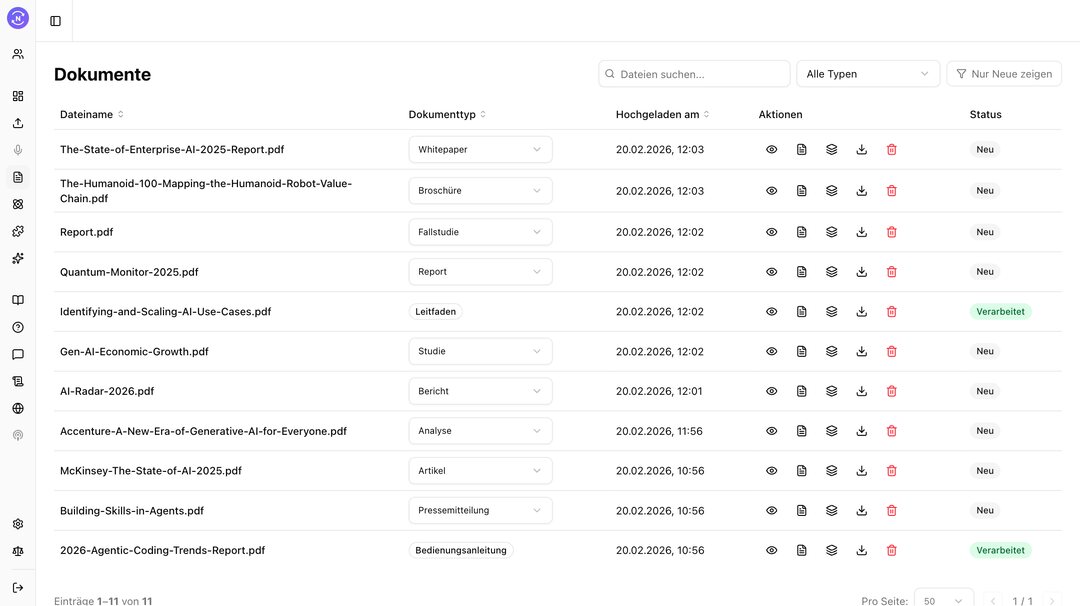Click the Verarbeitet status for Identifying-and-Scaling-AI-Use-Cases.pdf

pos(1000,311)
